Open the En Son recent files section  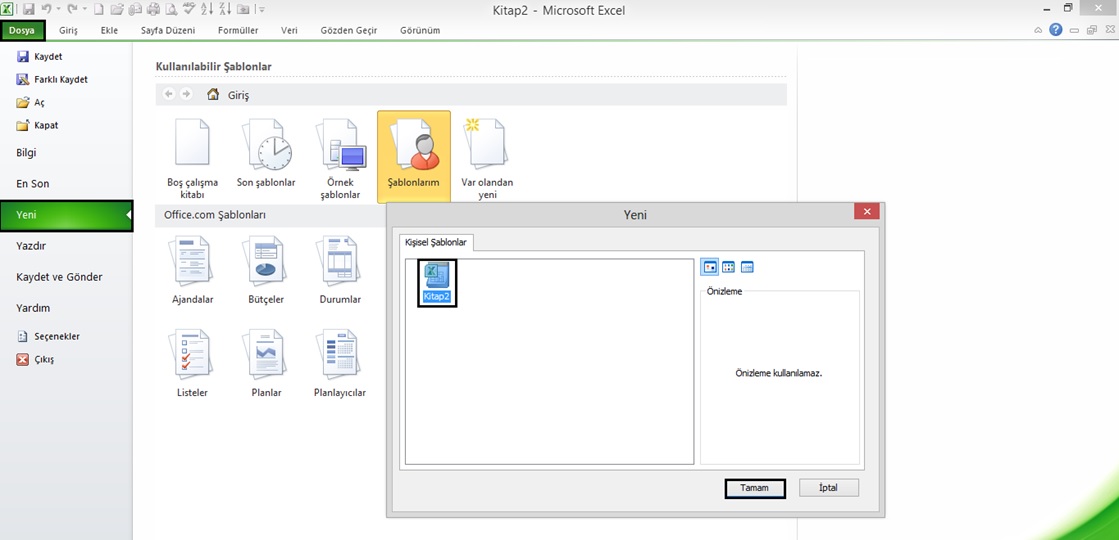[x=33, y=183]
